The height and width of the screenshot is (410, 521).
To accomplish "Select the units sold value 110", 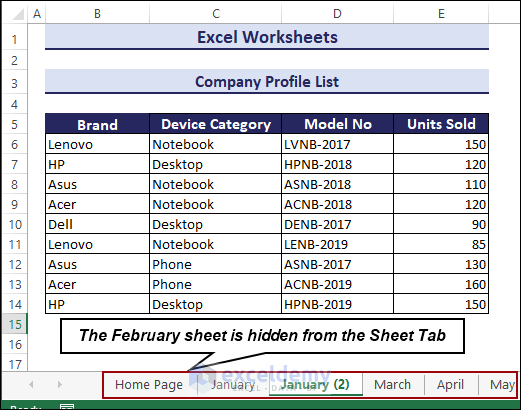I will pos(441,184).
